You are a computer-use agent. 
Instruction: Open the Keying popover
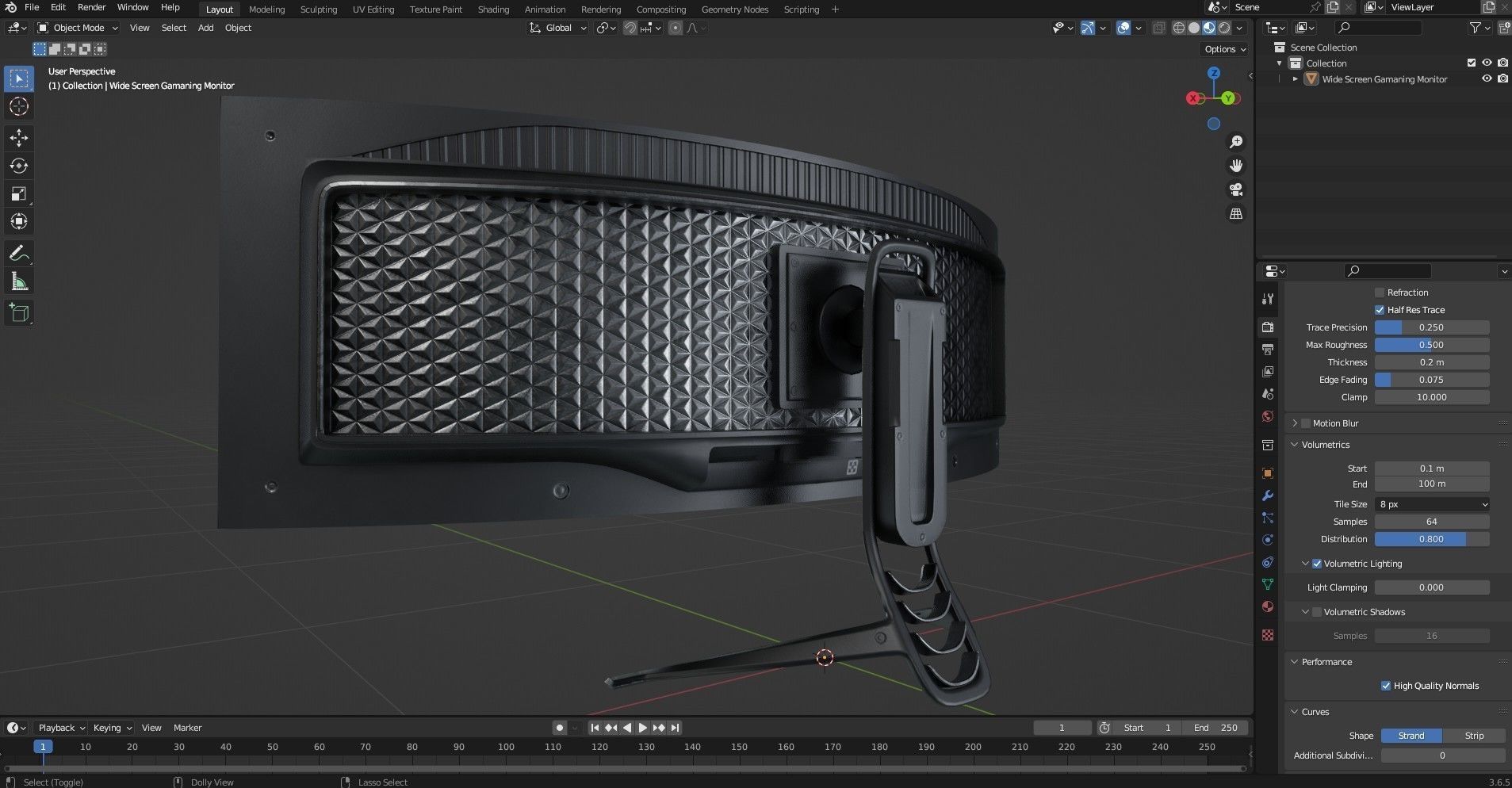pos(112,728)
